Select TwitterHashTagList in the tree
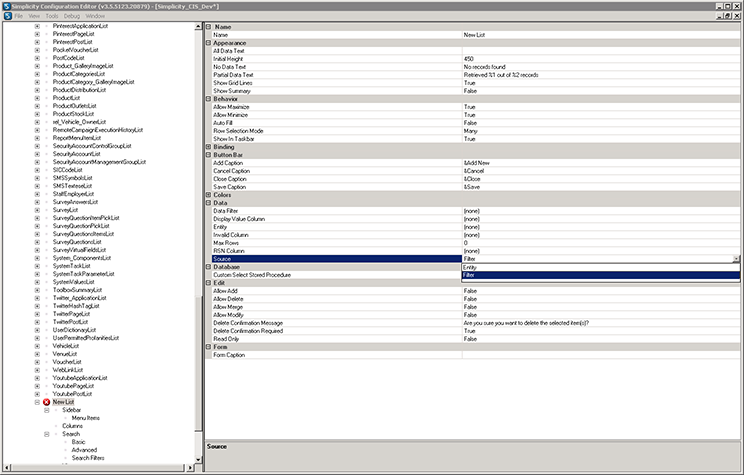744x475 pixels. (76, 306)
